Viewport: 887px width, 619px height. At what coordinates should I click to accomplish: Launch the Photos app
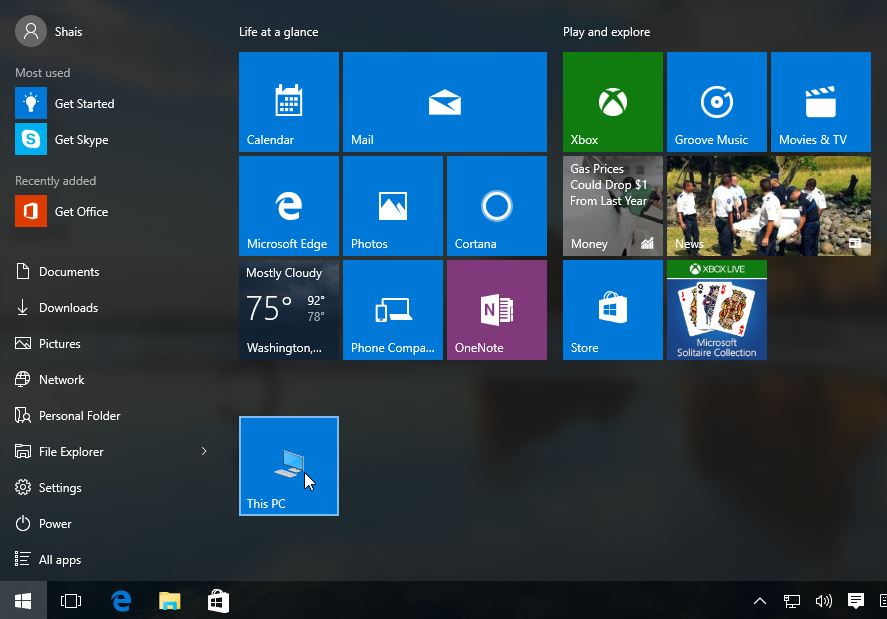click(392, 205)
